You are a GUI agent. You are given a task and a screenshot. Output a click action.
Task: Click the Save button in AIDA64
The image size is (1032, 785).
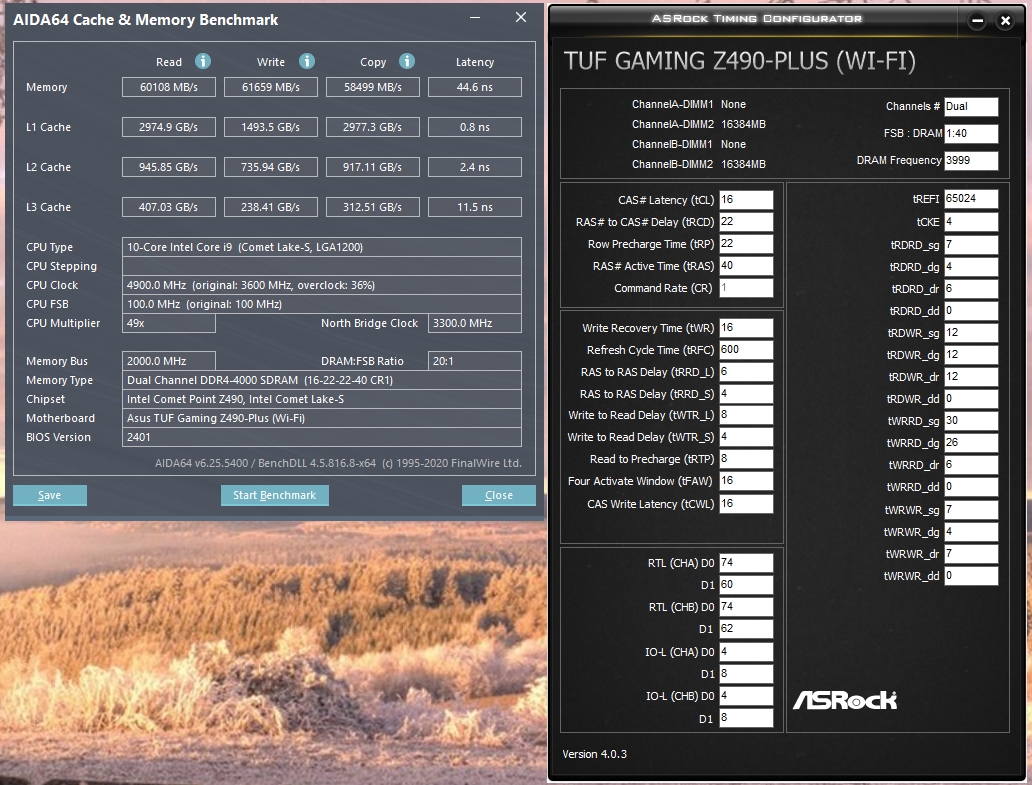[49, 495]
